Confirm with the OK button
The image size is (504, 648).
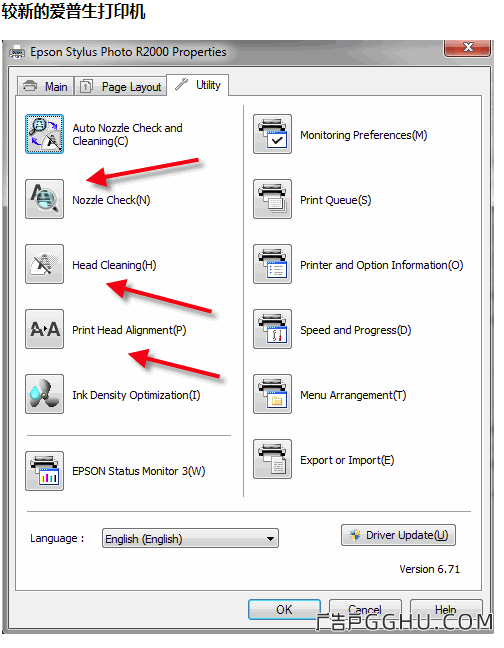tap(284, 610)
